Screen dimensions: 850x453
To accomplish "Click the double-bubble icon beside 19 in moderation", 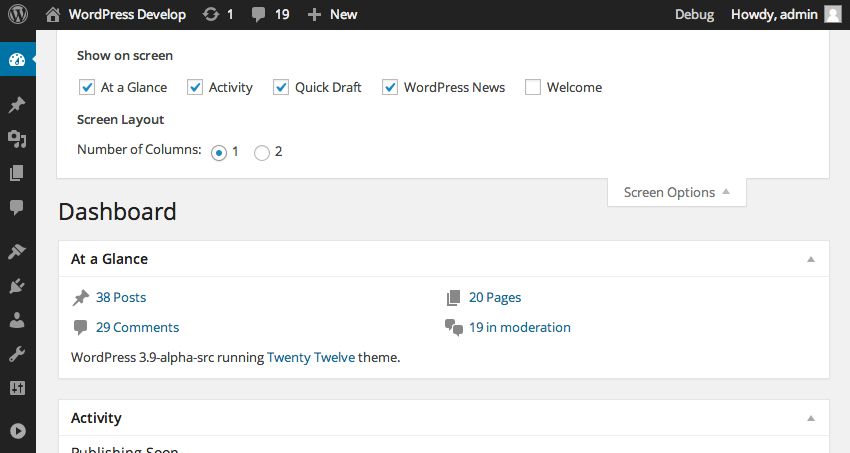I will pyautogui.click(x=454, y=327).
